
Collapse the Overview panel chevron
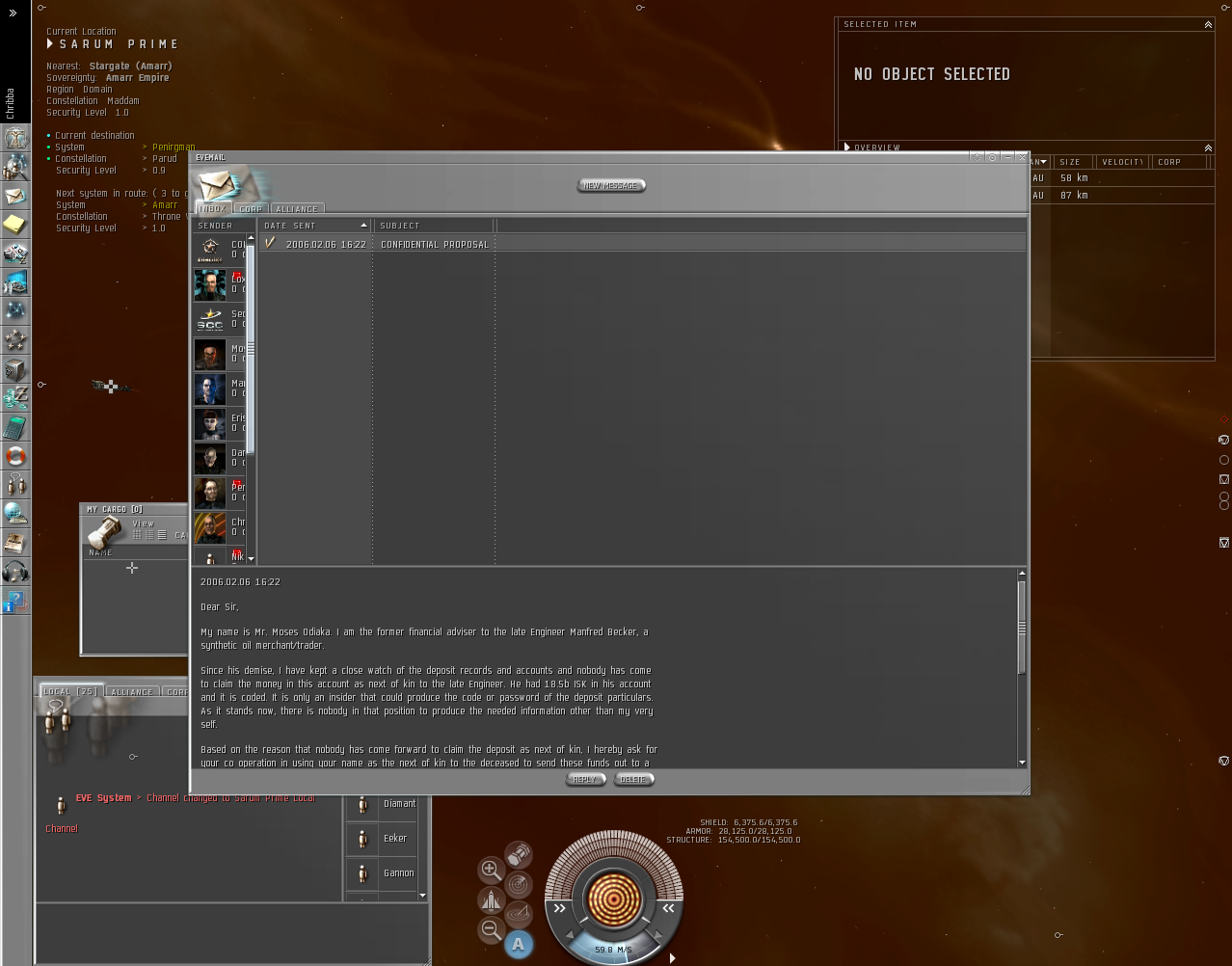pos(1208,148)
